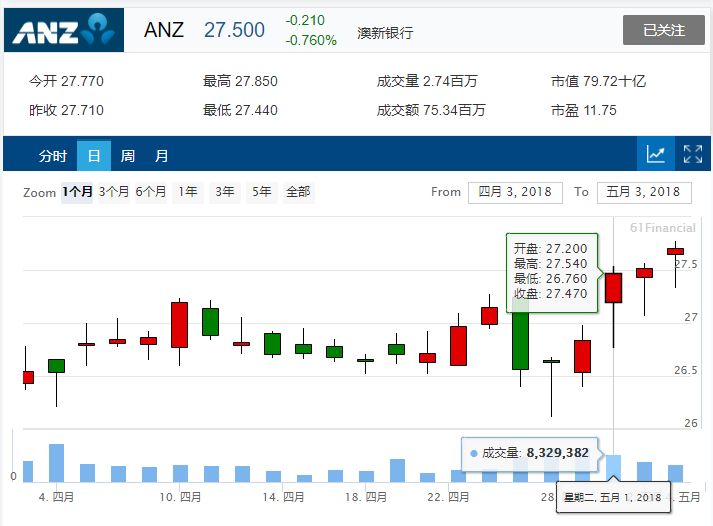Screen dimensions: 713x526
Task: Click the 22. 四月 axis label
Action: pyautogui.click(x=448, y=497)
